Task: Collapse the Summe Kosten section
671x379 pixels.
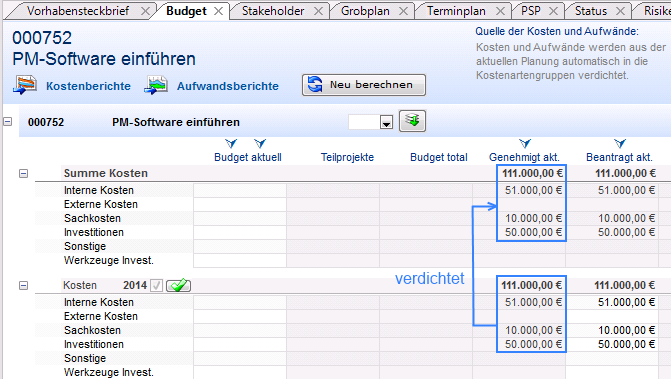Action: point(24,173)
